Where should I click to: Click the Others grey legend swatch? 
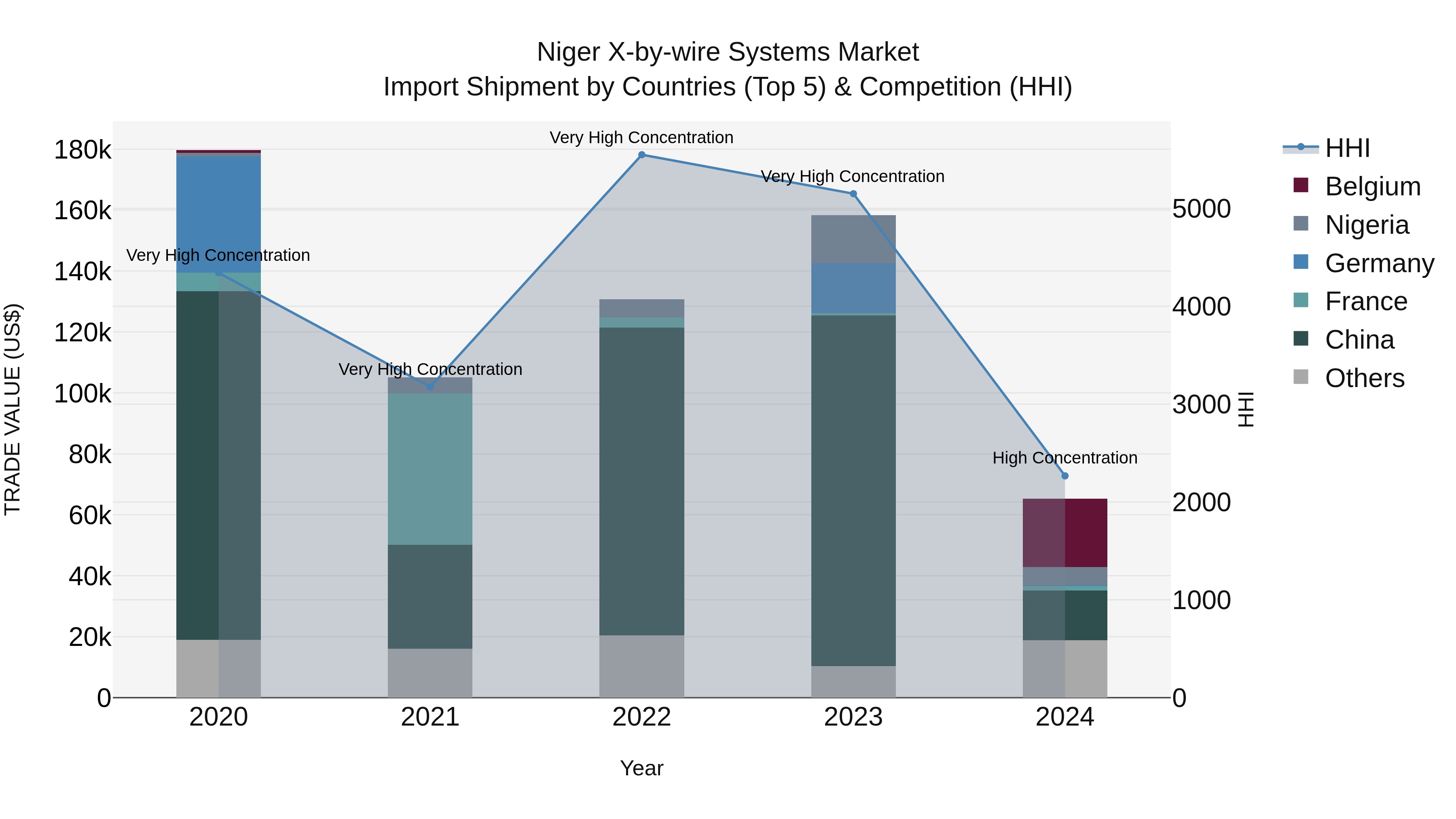tap(1301, 377)
